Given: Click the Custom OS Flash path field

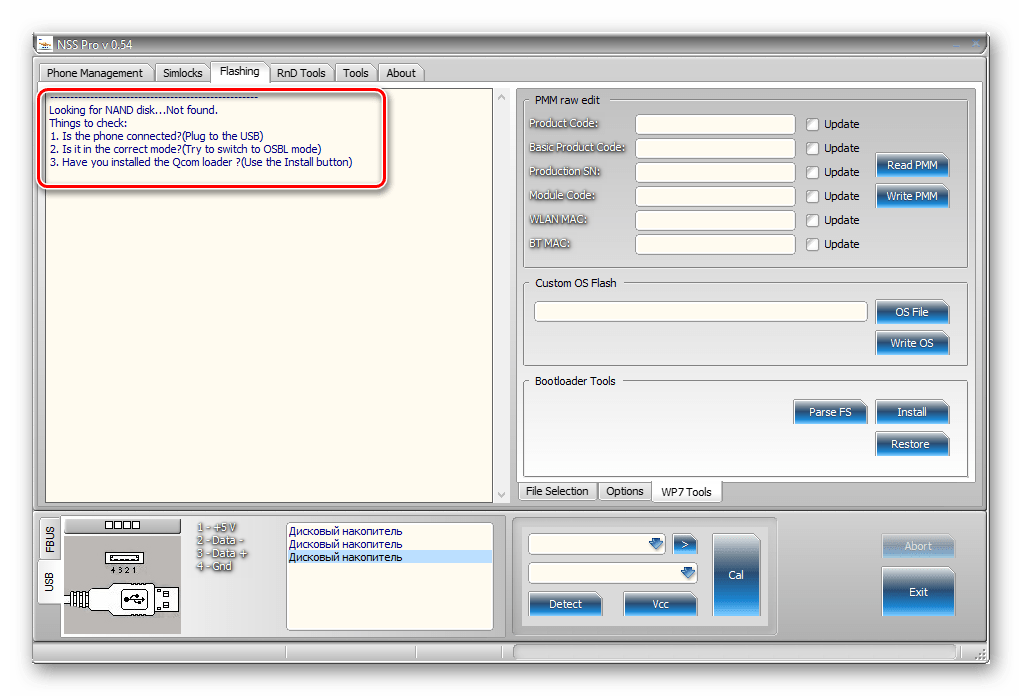Looking at the screenshot, I should pyautogui.click(x=701, y=312).
